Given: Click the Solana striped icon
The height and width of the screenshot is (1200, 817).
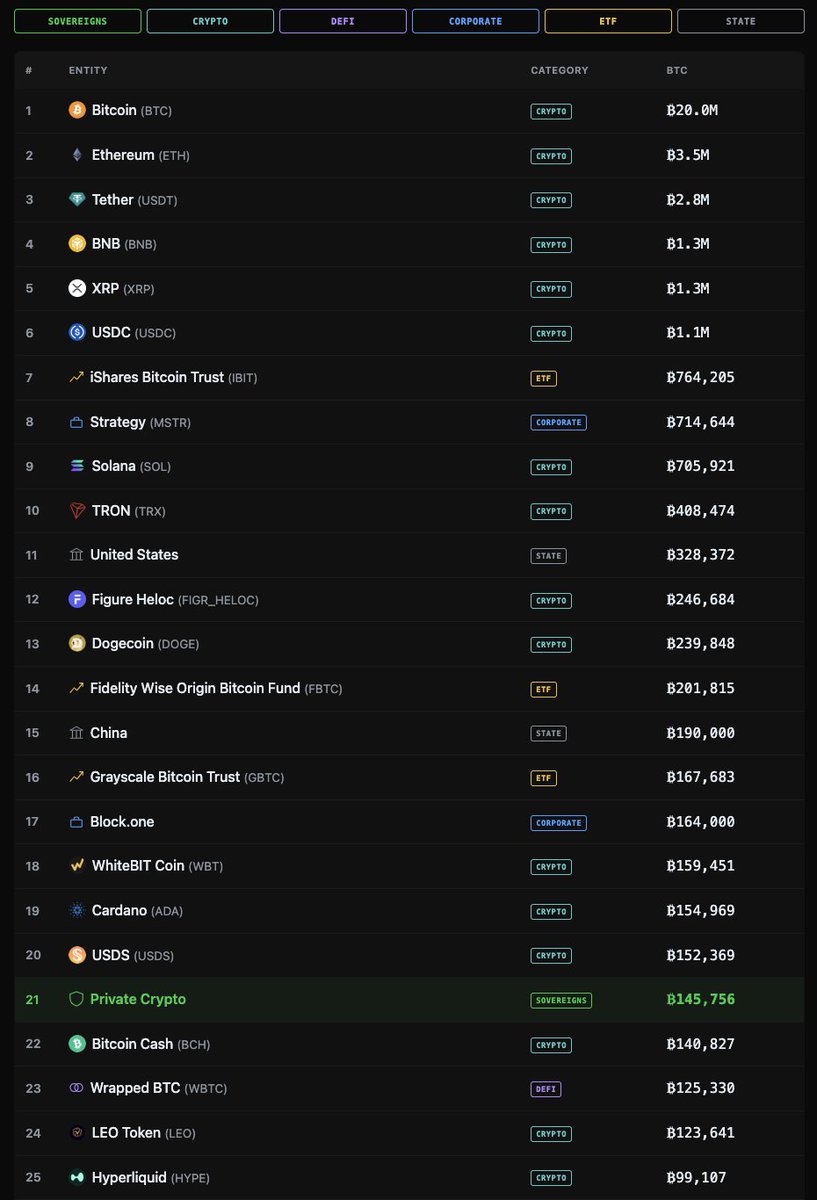Looking at the screenshot, I should click(77, 466).
